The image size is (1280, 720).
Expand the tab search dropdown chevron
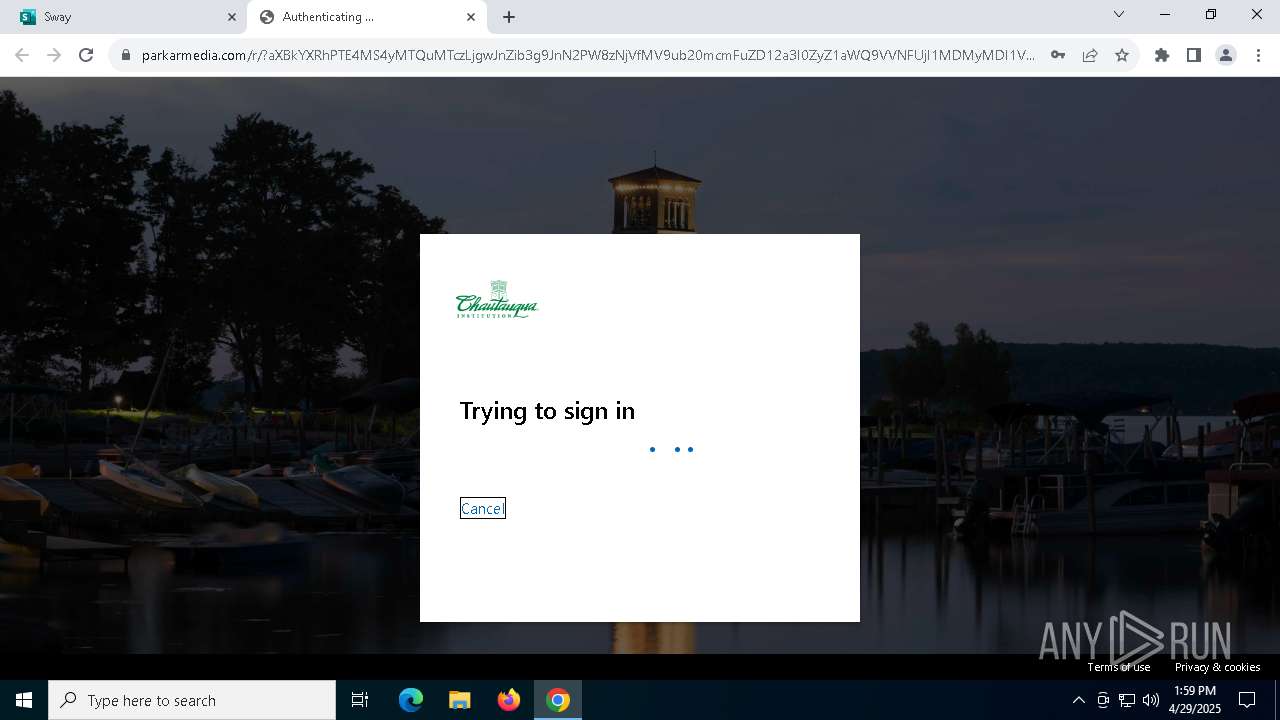[1119, 15]
